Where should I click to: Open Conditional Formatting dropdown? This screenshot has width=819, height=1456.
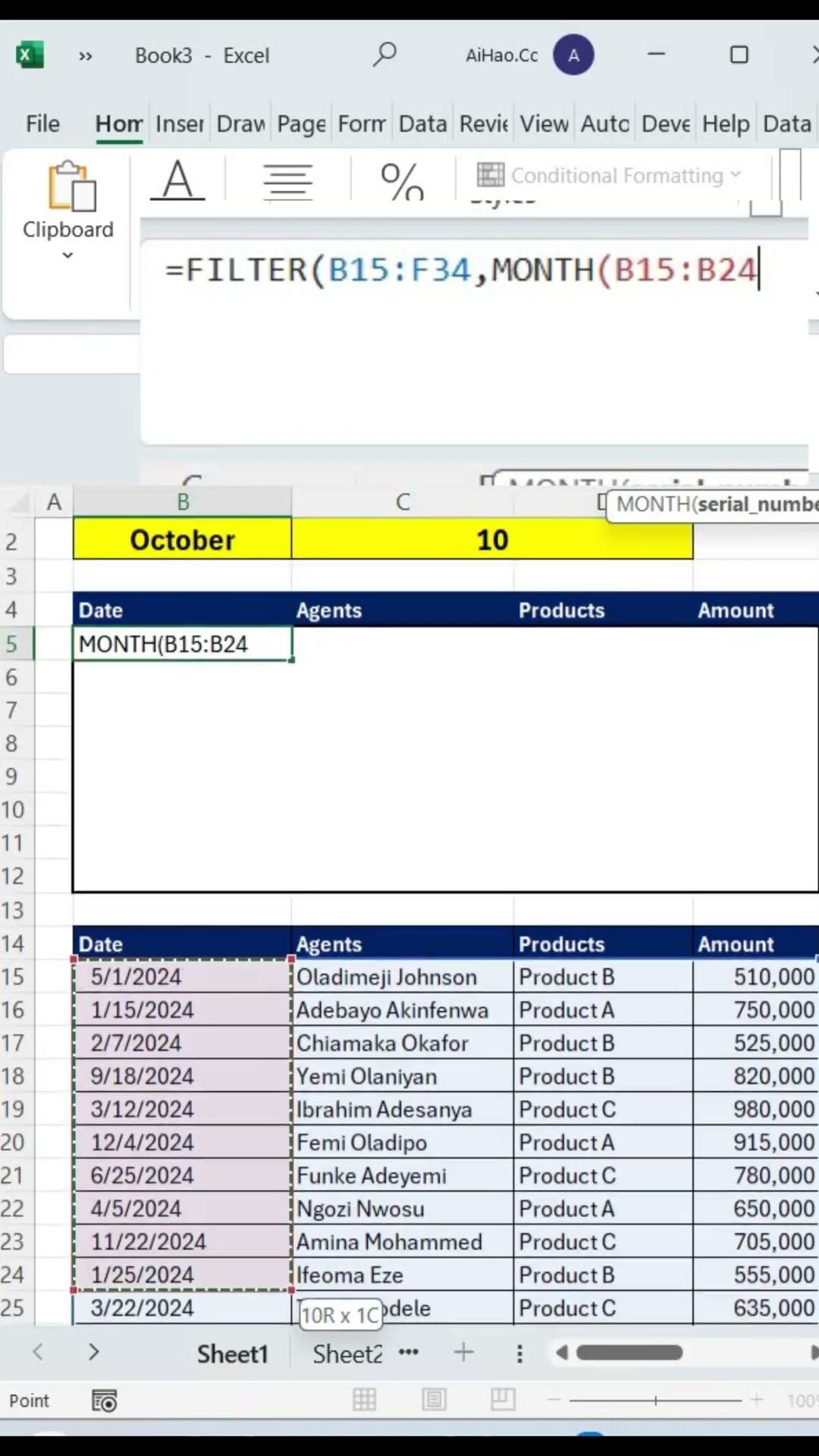click(609, 175)
